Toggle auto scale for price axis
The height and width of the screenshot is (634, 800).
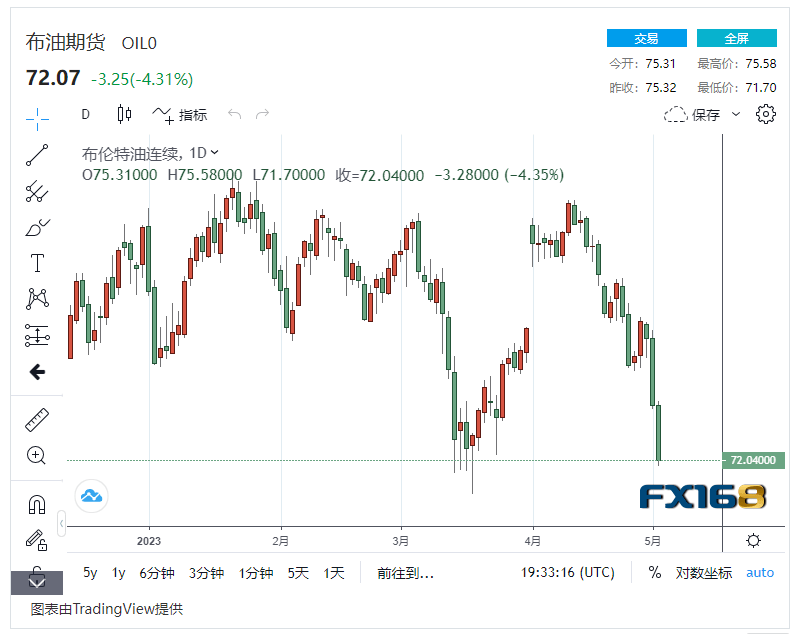(x=760, y=573)
